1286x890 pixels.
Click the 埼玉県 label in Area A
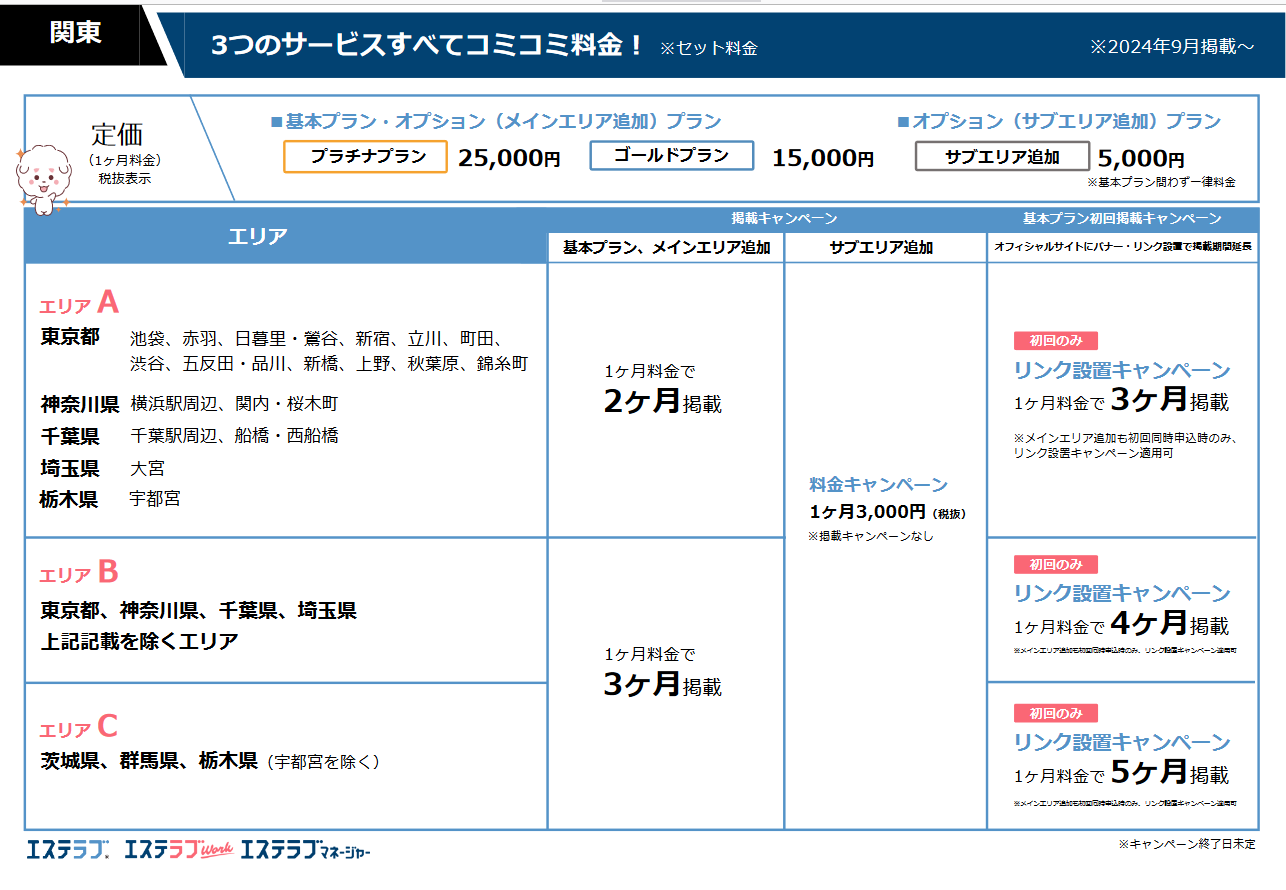70,468
